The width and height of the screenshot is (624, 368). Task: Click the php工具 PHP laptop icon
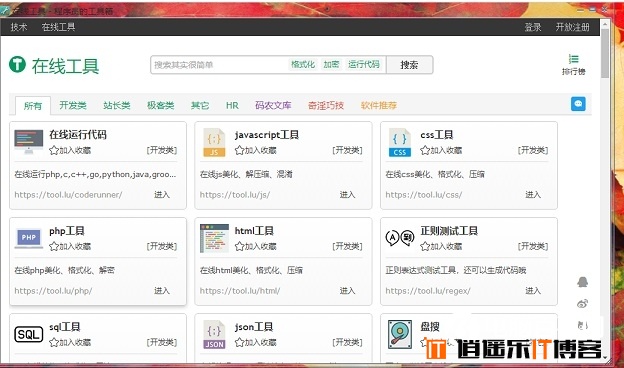pos(29,238)
